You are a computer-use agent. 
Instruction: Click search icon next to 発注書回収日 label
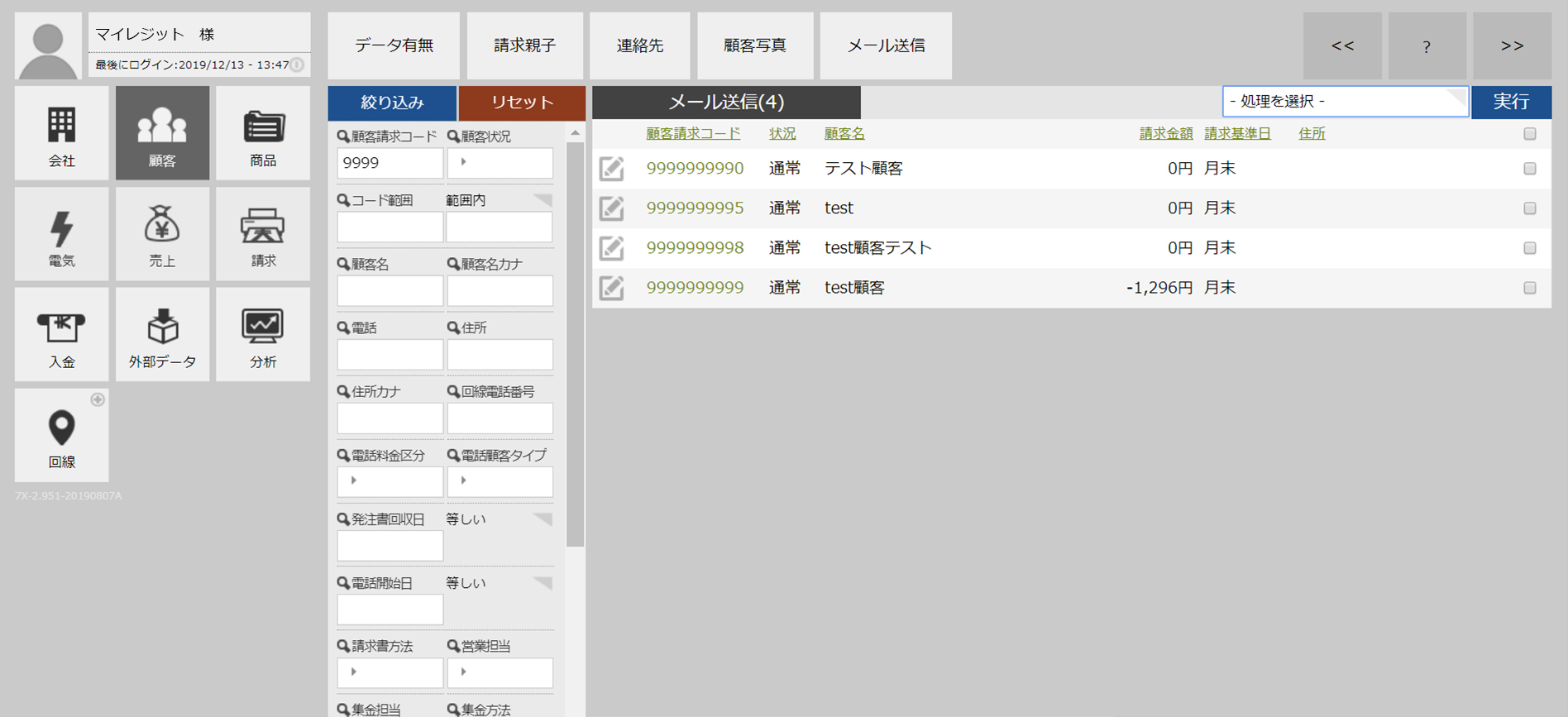(x=343, y=519)
